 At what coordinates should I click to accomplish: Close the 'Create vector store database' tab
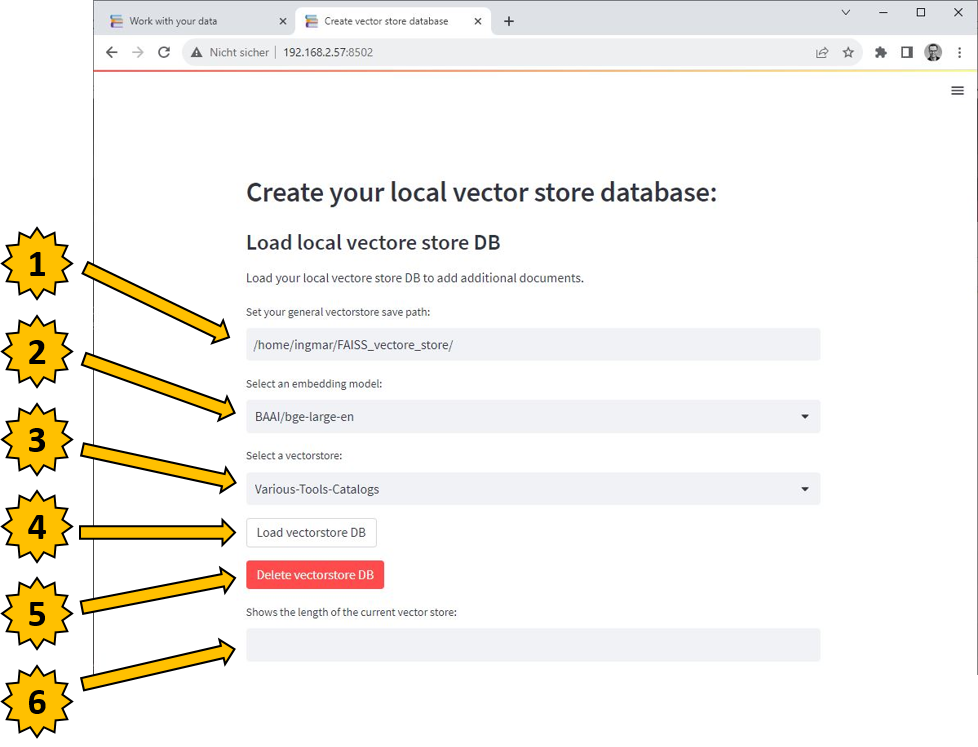tap(478, 21)
